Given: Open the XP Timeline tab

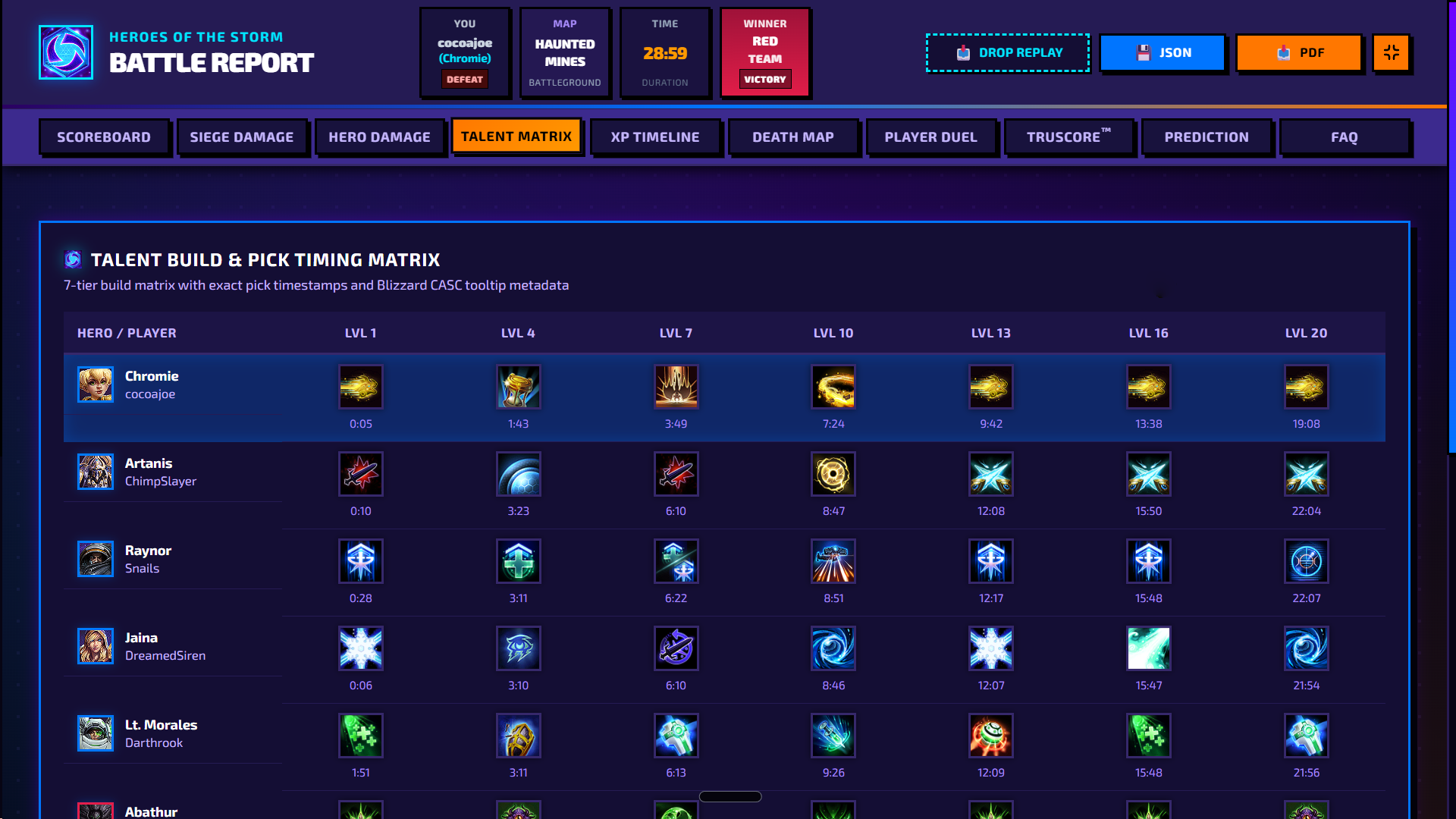Looking at the screenshot, I should pos(655,137).
